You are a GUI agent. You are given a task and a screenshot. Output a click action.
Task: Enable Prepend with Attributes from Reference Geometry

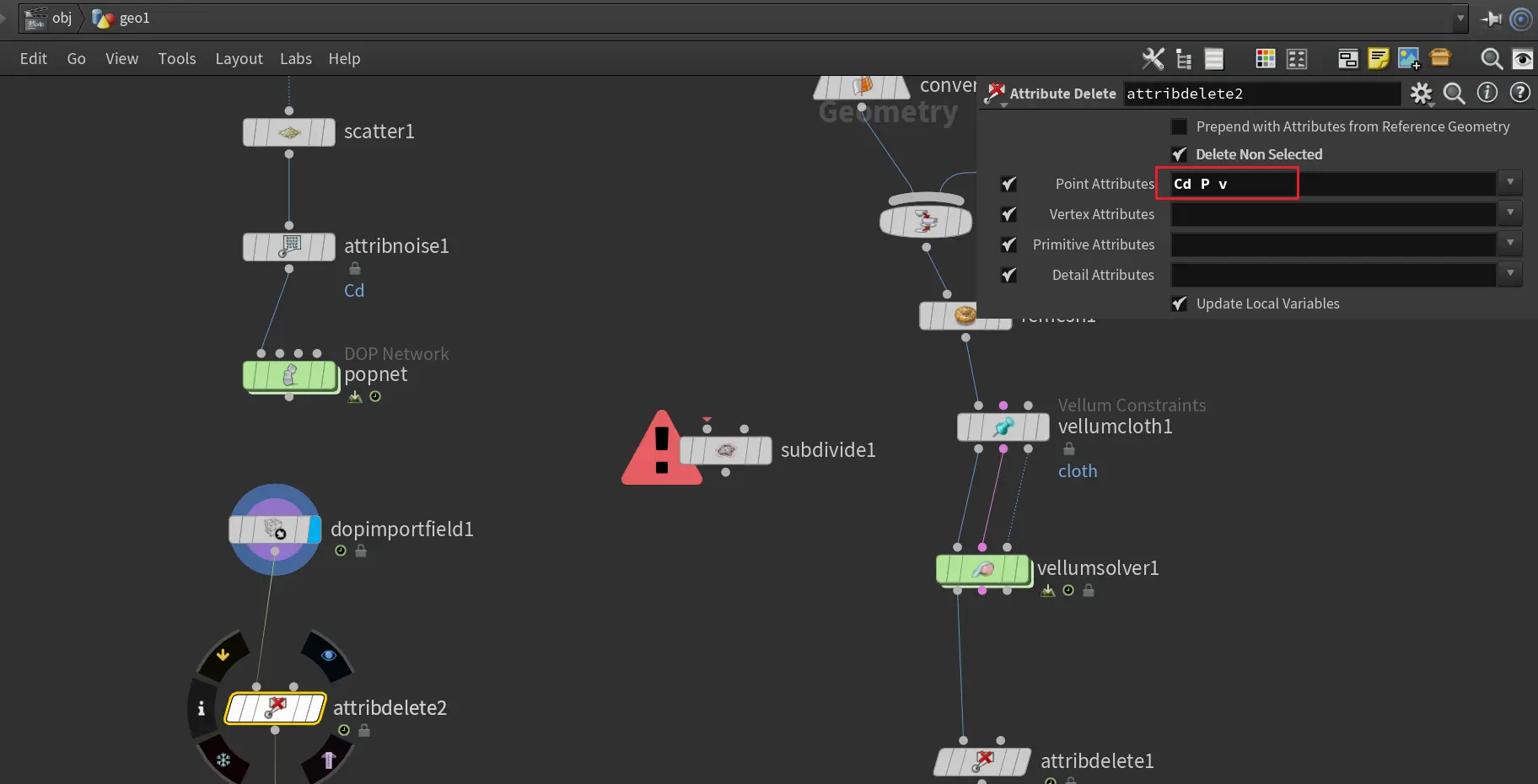pyautogui.click(x=1180, y=126)
